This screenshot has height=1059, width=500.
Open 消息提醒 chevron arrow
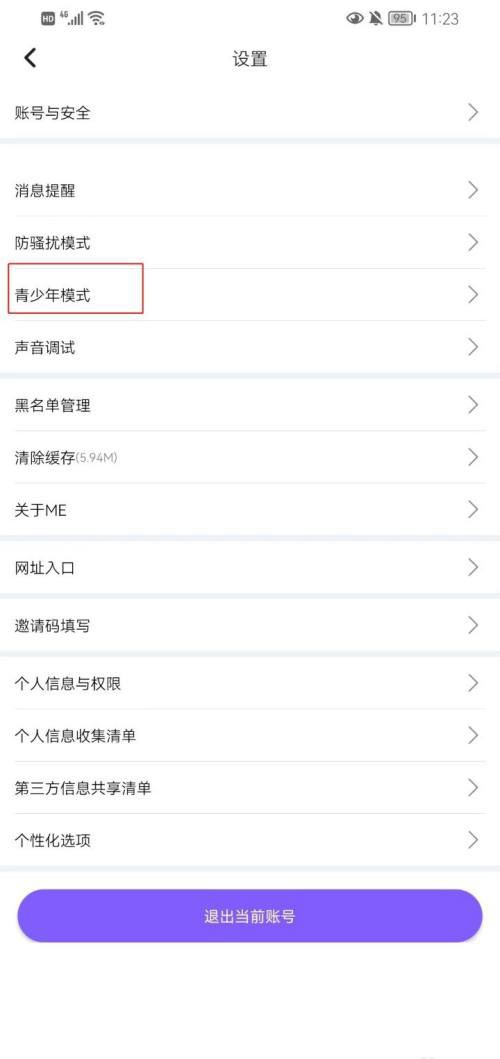point(473,190)
